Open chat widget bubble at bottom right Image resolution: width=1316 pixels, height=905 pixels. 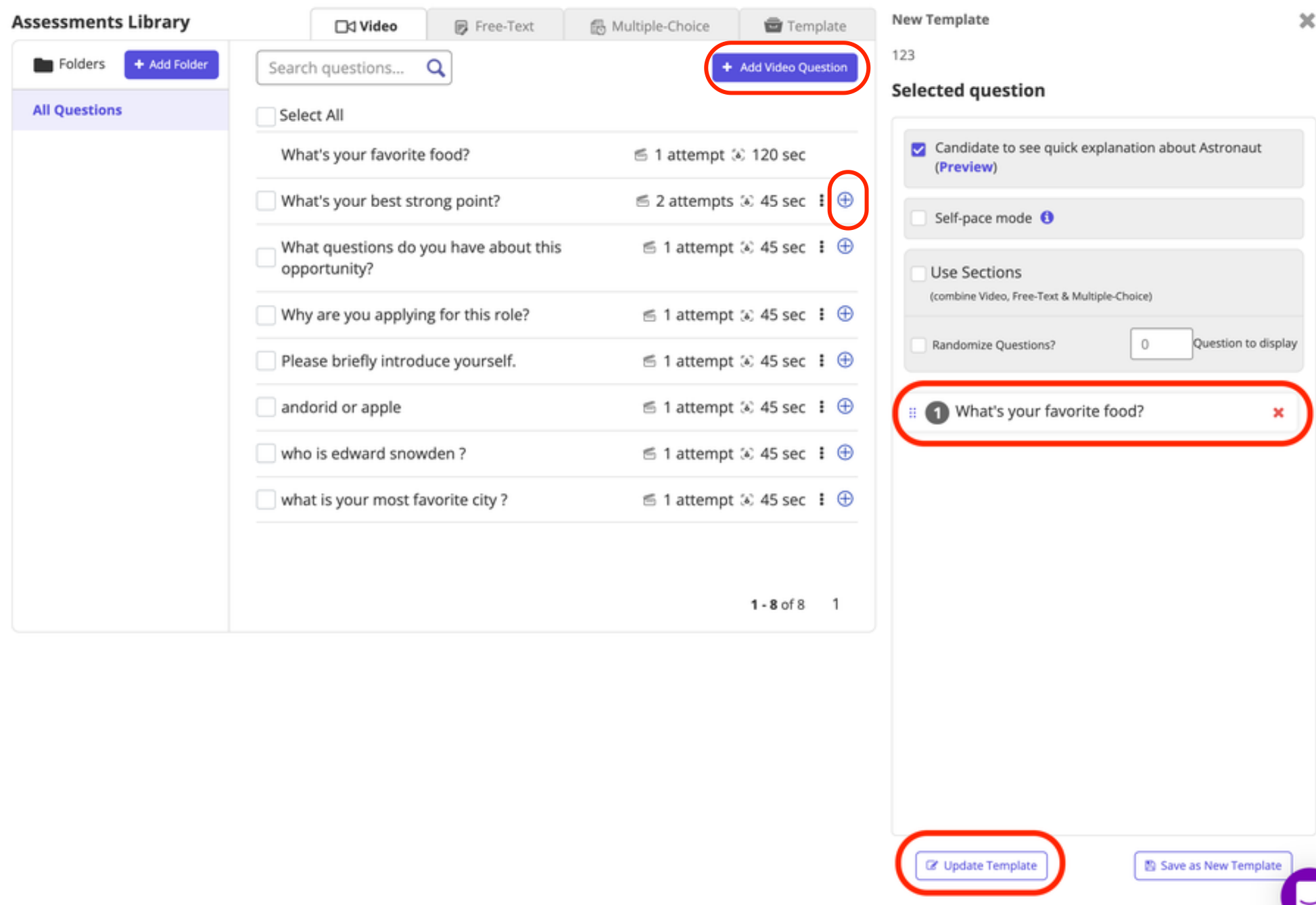[1300, 887]
